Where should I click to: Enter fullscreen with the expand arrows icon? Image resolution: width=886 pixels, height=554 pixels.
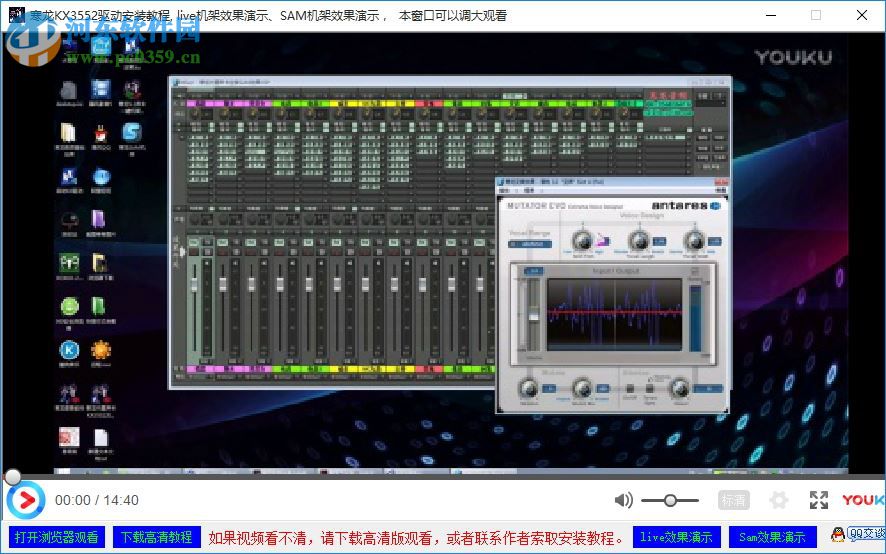point(819,500)
